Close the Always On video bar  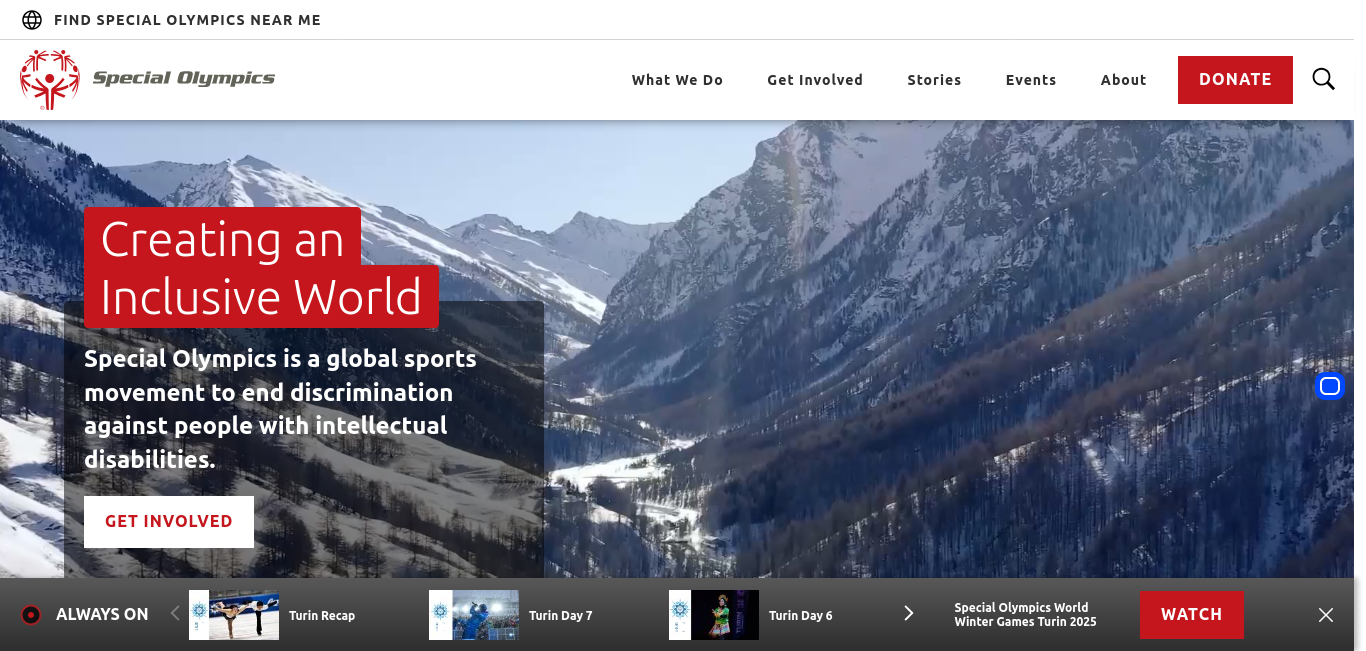click(x=1326, y=615)
